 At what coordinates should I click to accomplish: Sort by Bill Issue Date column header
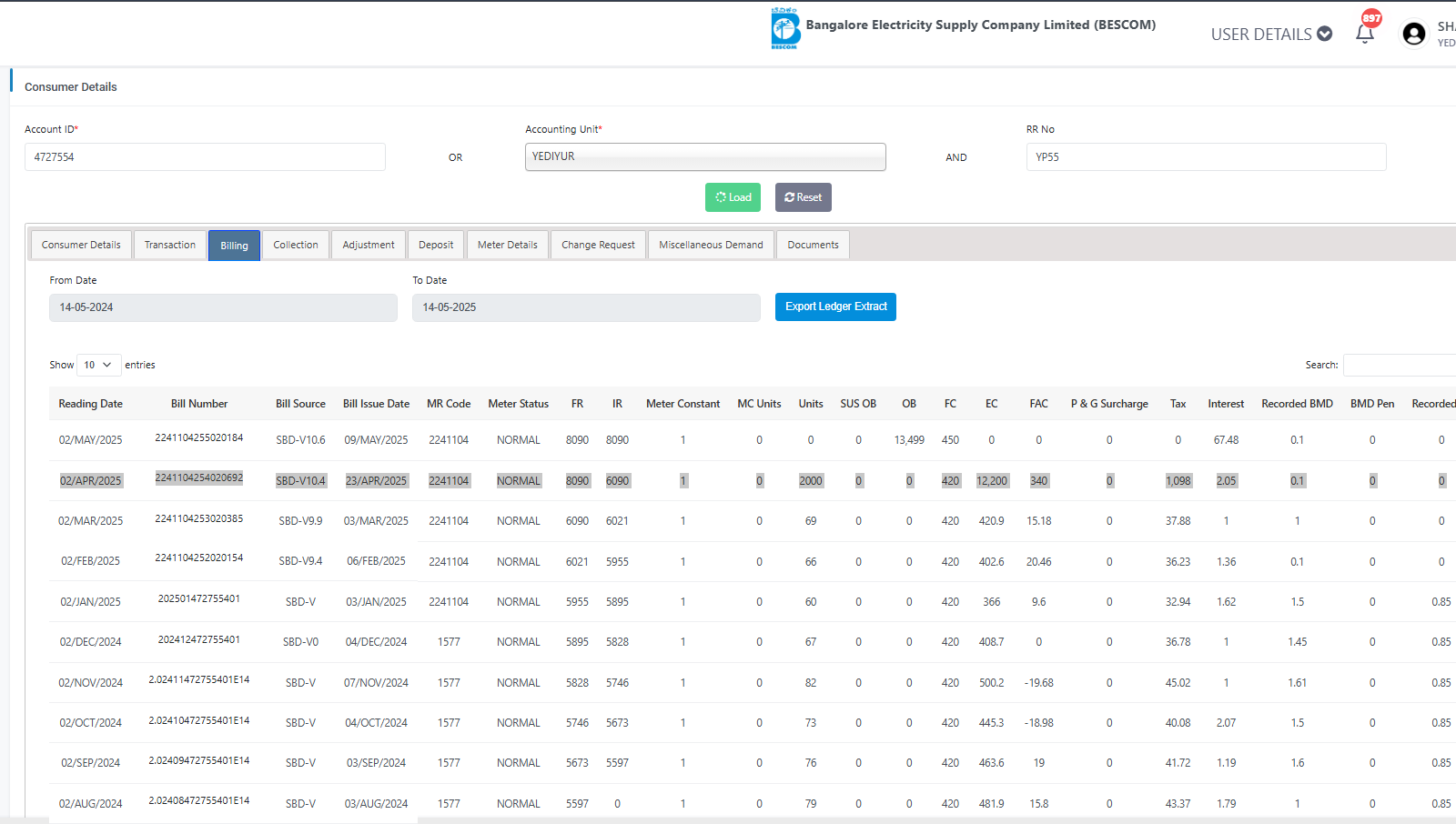tap(376, 404)
